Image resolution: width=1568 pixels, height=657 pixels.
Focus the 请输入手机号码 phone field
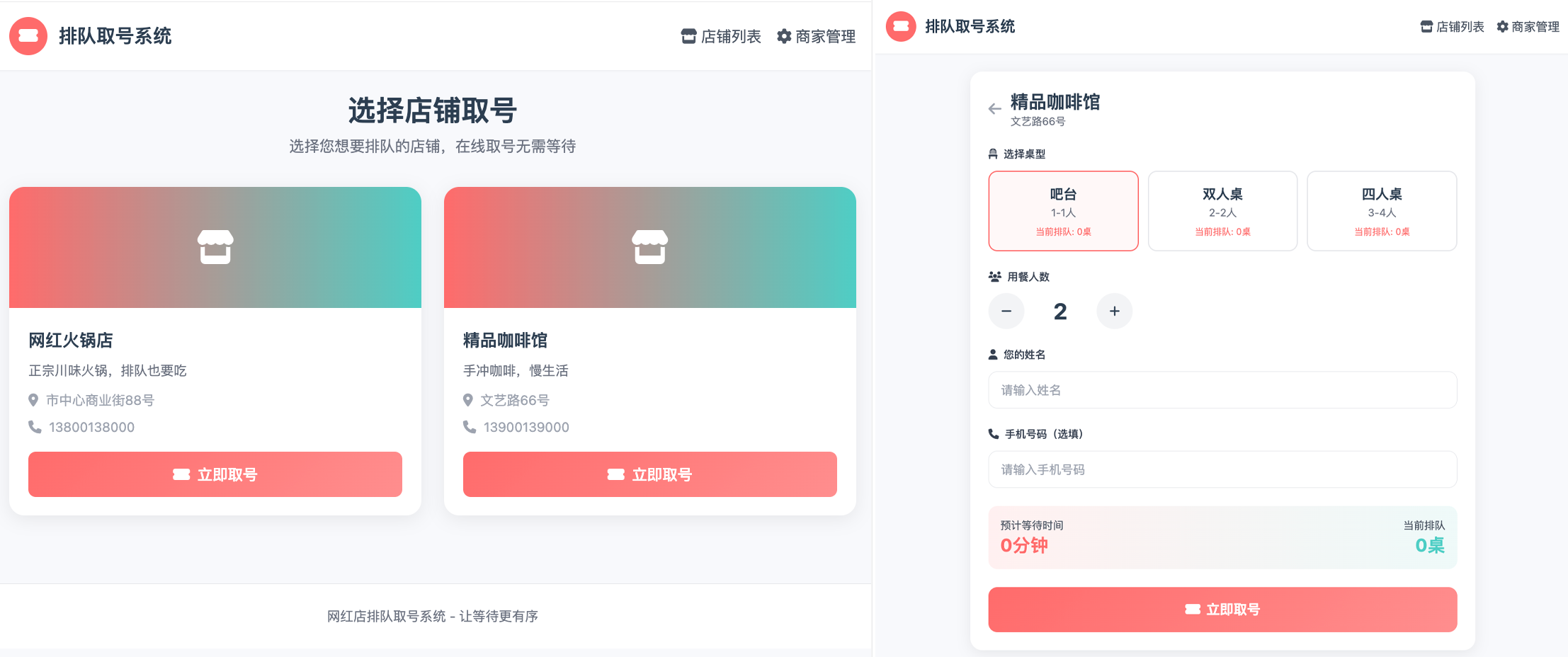[1222, 469]
